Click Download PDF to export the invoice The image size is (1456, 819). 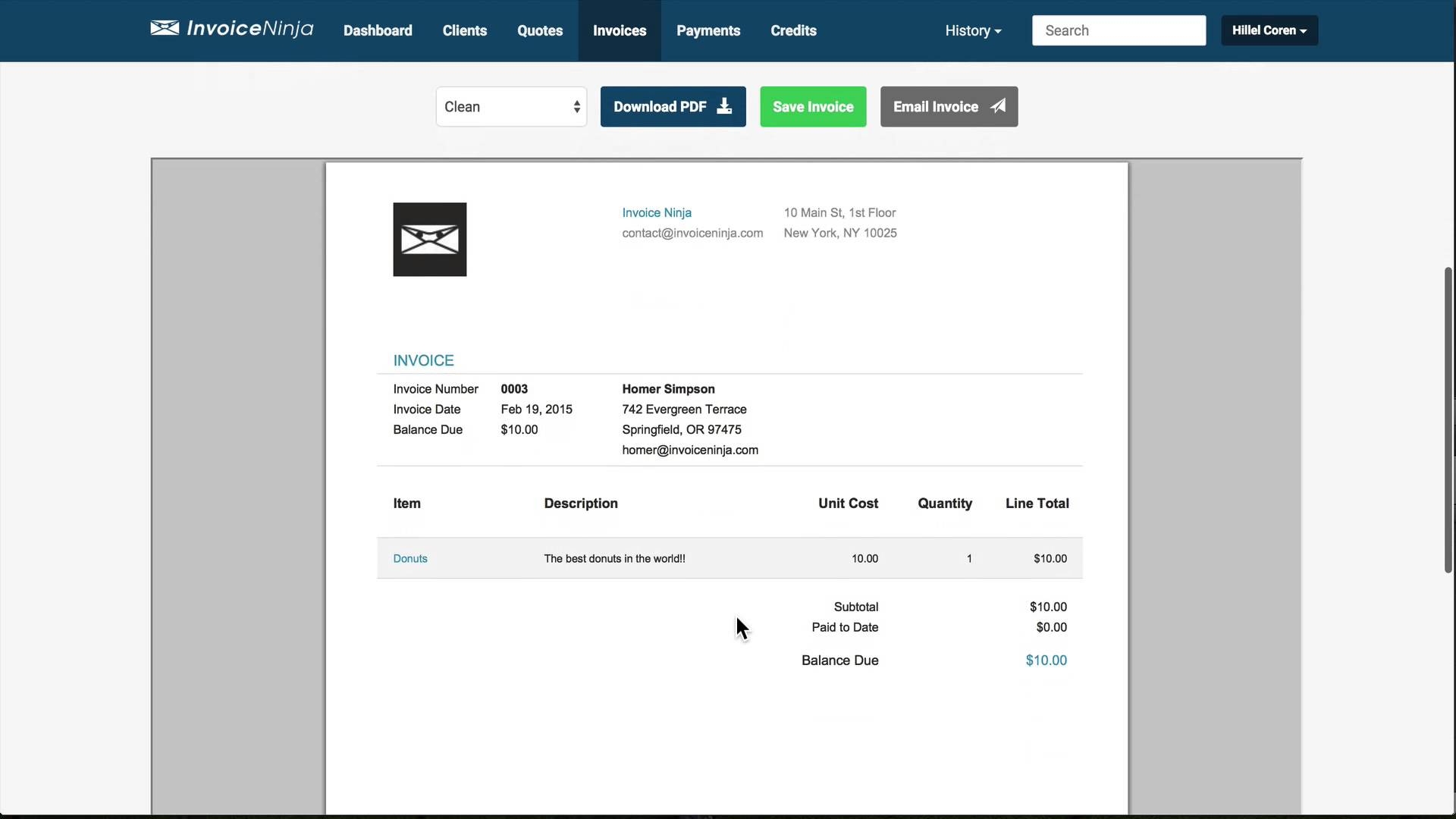pyautogui.click(x=661, y=106)
